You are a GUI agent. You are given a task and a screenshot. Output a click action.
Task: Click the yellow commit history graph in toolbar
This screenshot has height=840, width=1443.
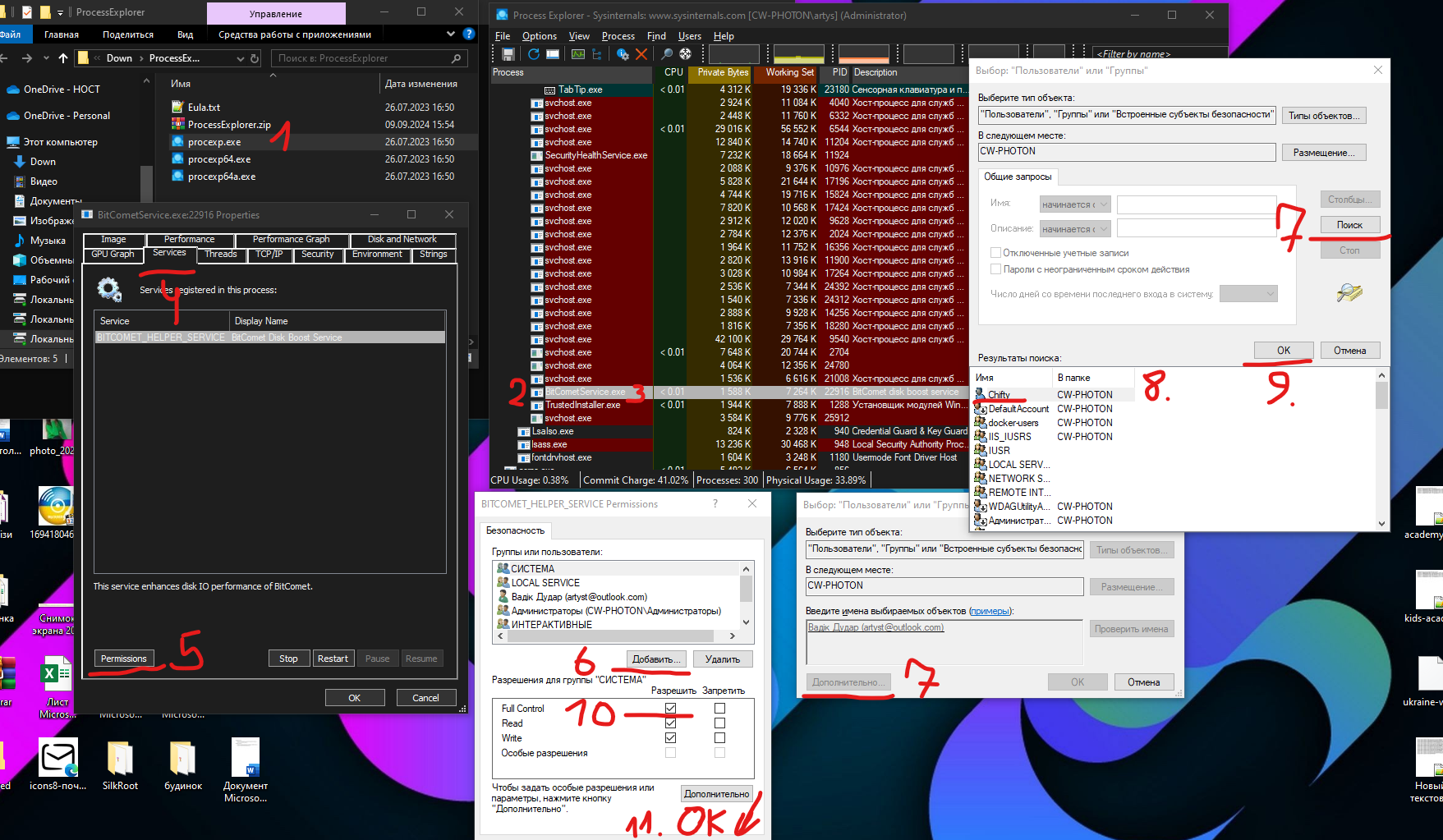click(798, 54)
